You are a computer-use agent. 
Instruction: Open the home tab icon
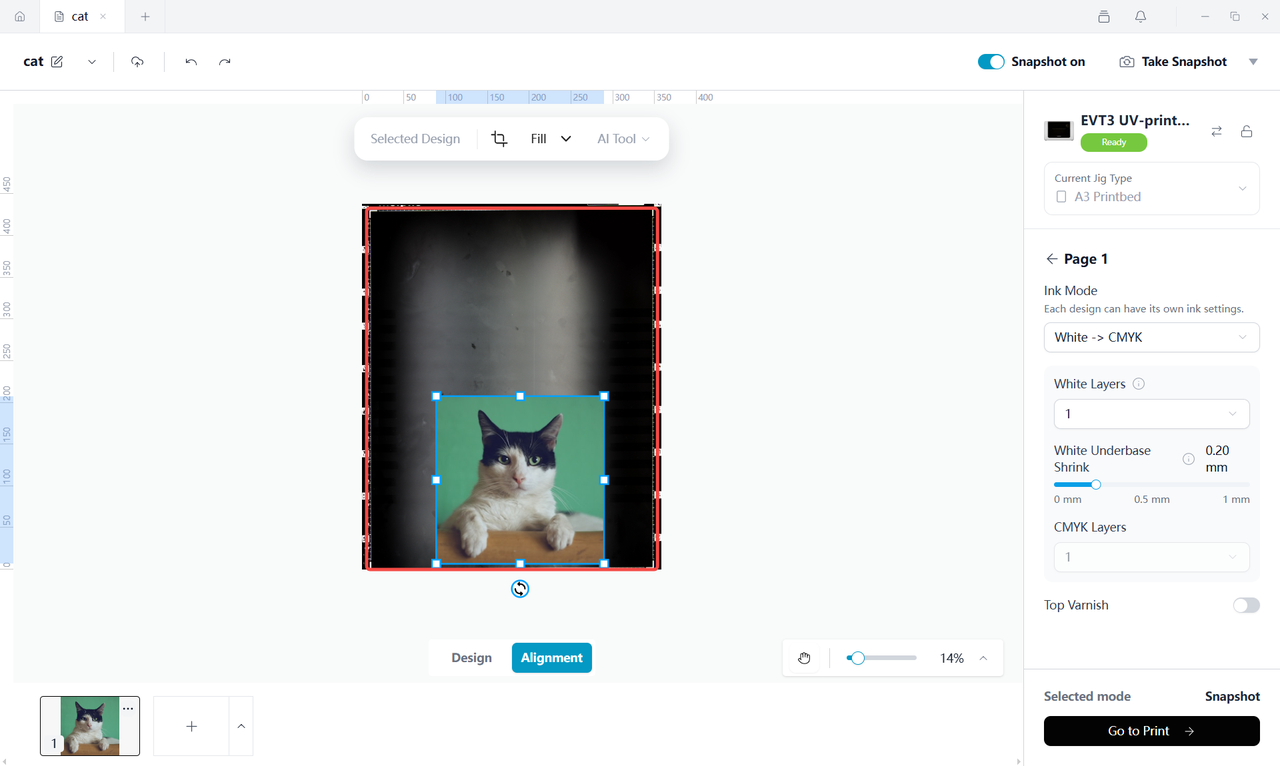[x=20, y=17]
